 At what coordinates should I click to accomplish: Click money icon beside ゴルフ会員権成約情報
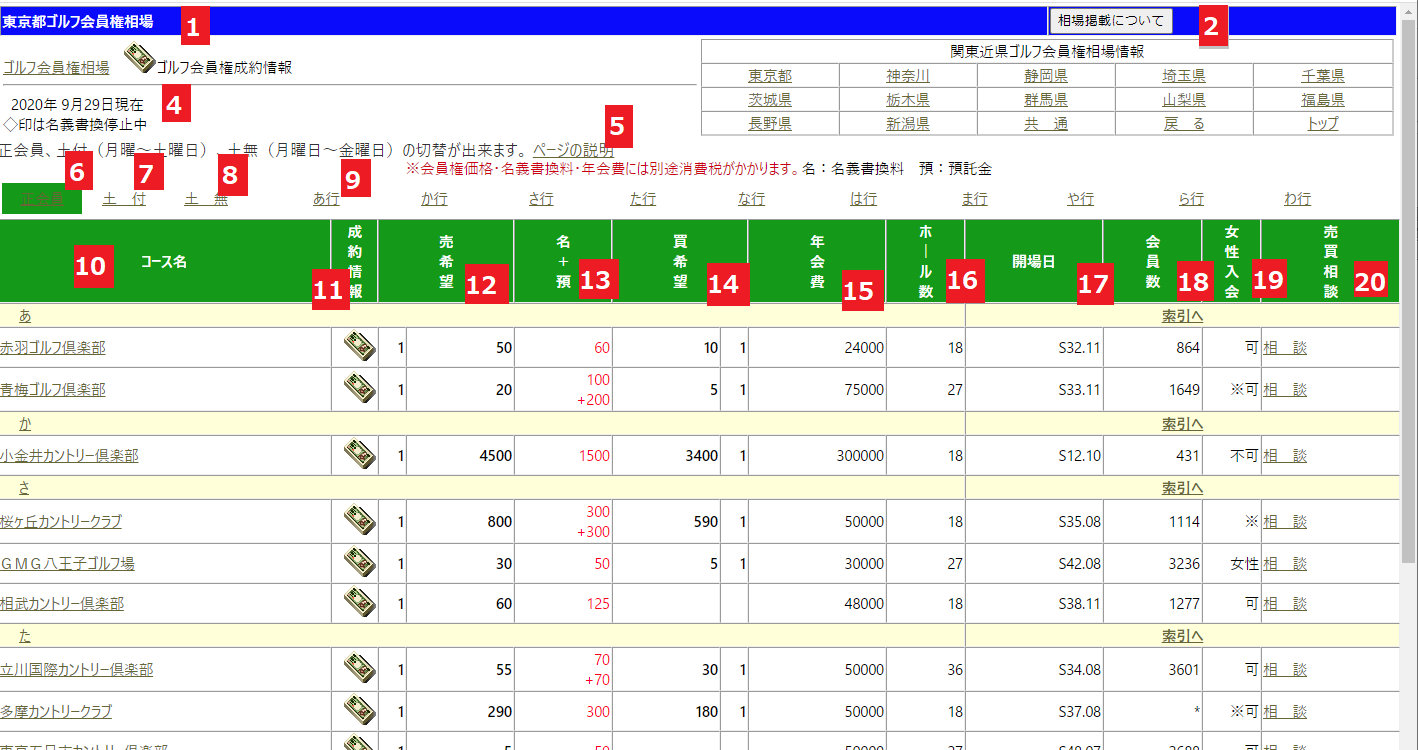[x=139, y=60]
